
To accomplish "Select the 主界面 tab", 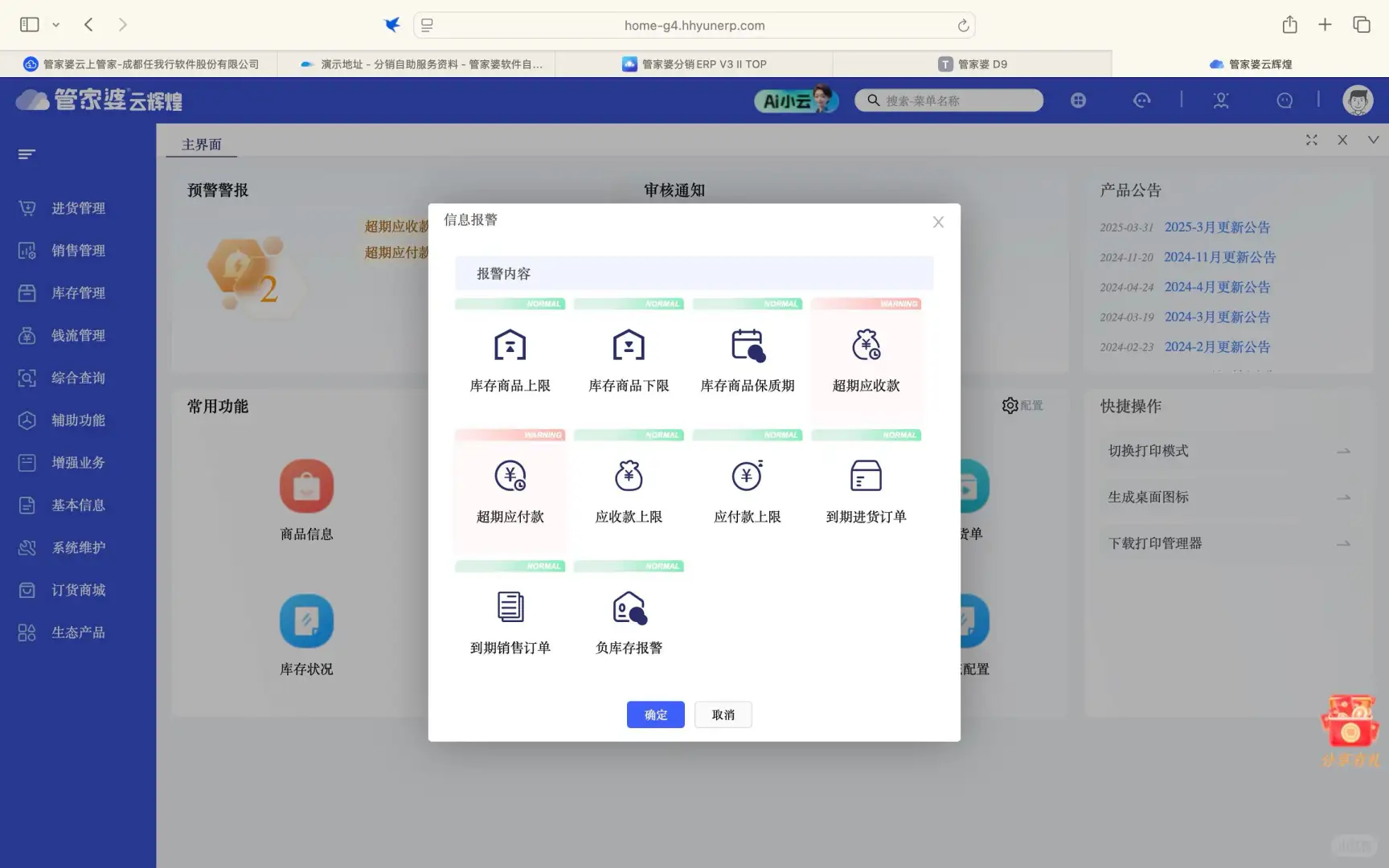I will click(x=201, y=144).
